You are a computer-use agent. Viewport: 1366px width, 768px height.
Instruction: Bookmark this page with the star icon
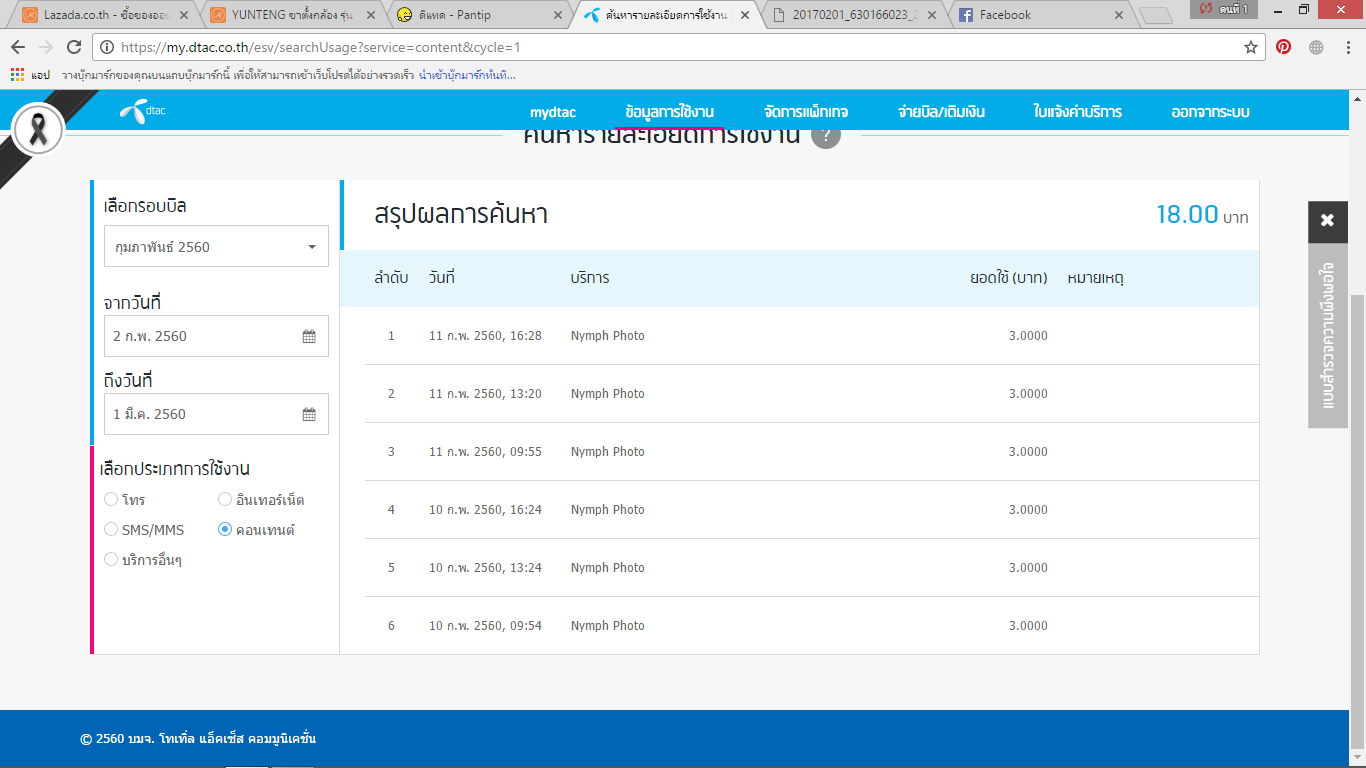[x=1251, y=47]
